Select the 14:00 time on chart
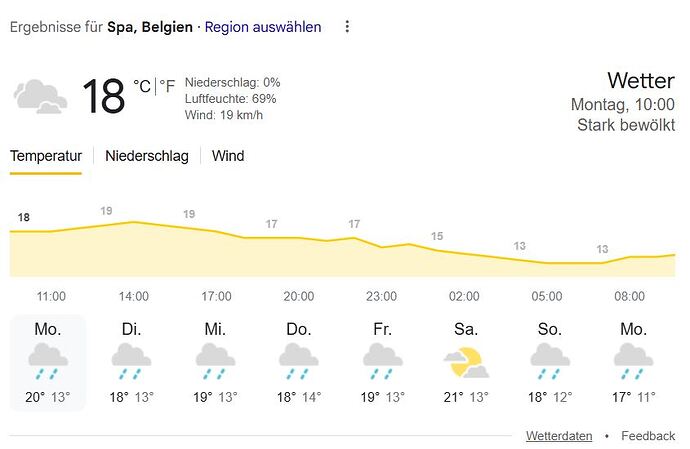 click(x=134, y=296)
